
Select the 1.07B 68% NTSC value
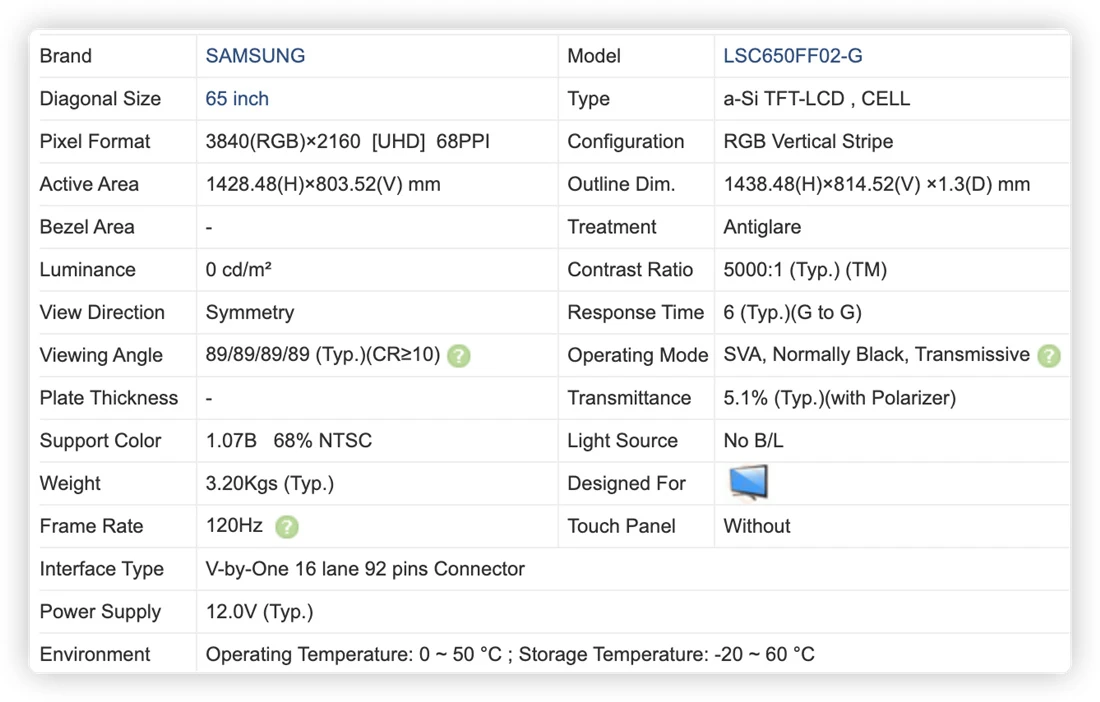coord(288,441)
